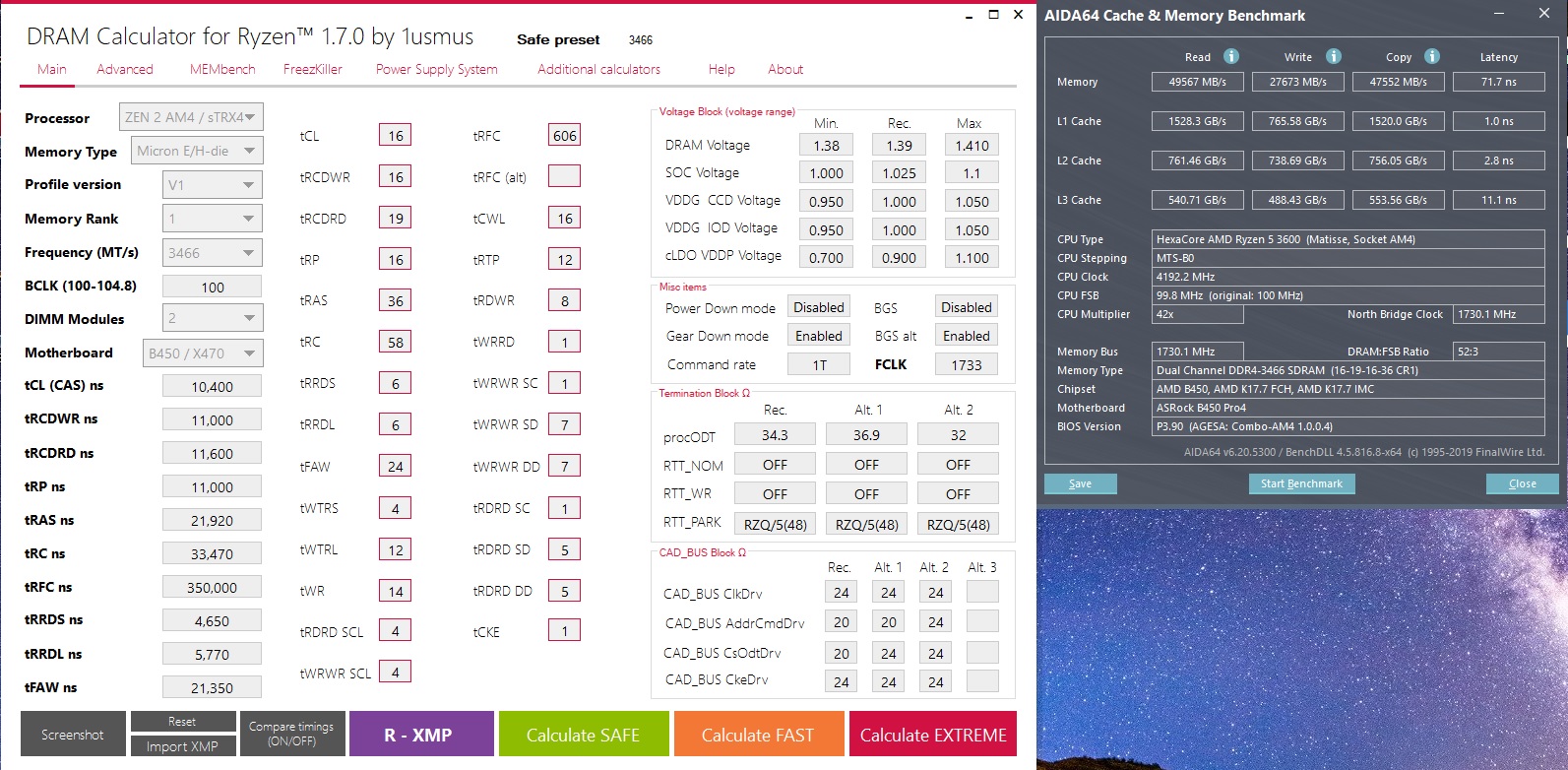Open the DIMM Modules dropdown

point(212,318)
